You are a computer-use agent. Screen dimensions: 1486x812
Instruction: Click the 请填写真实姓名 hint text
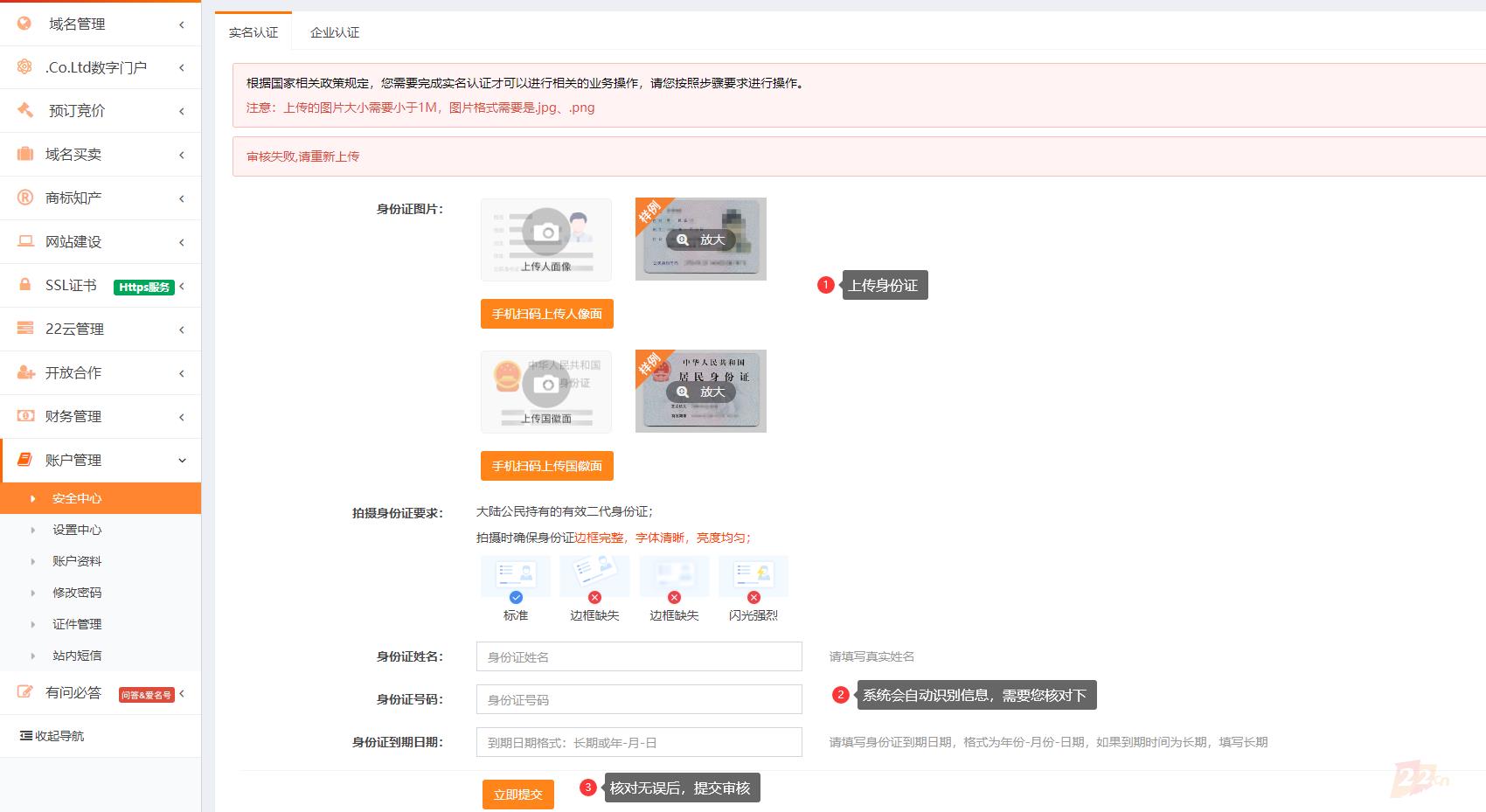[871, 656]
